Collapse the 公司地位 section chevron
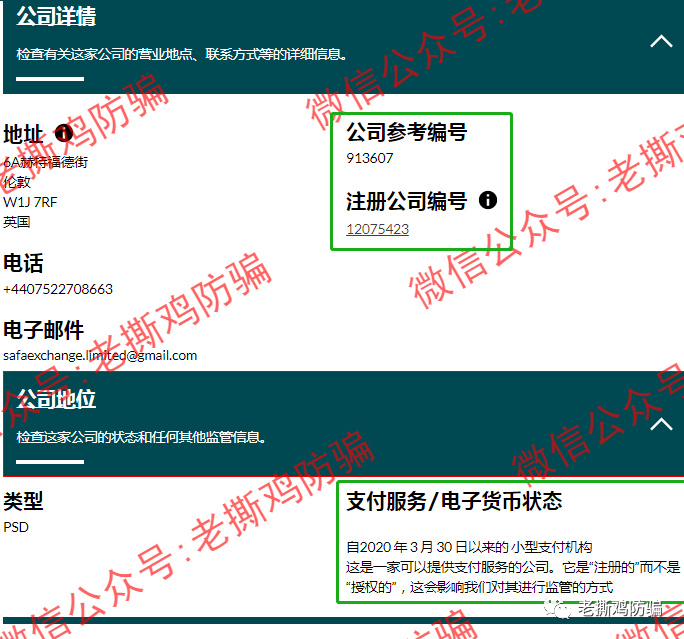Viewport: 684px width, 639px height. tap(661, 424)
